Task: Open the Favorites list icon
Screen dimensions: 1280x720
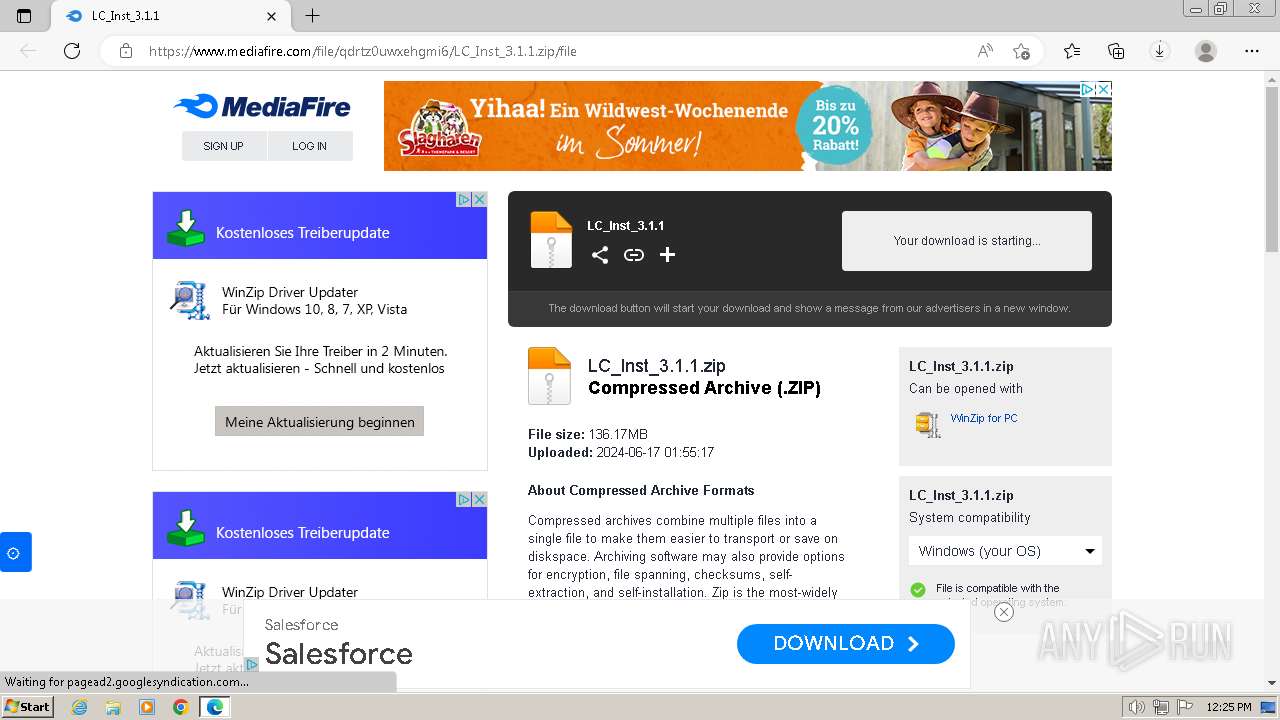Action: (1072, 51)
